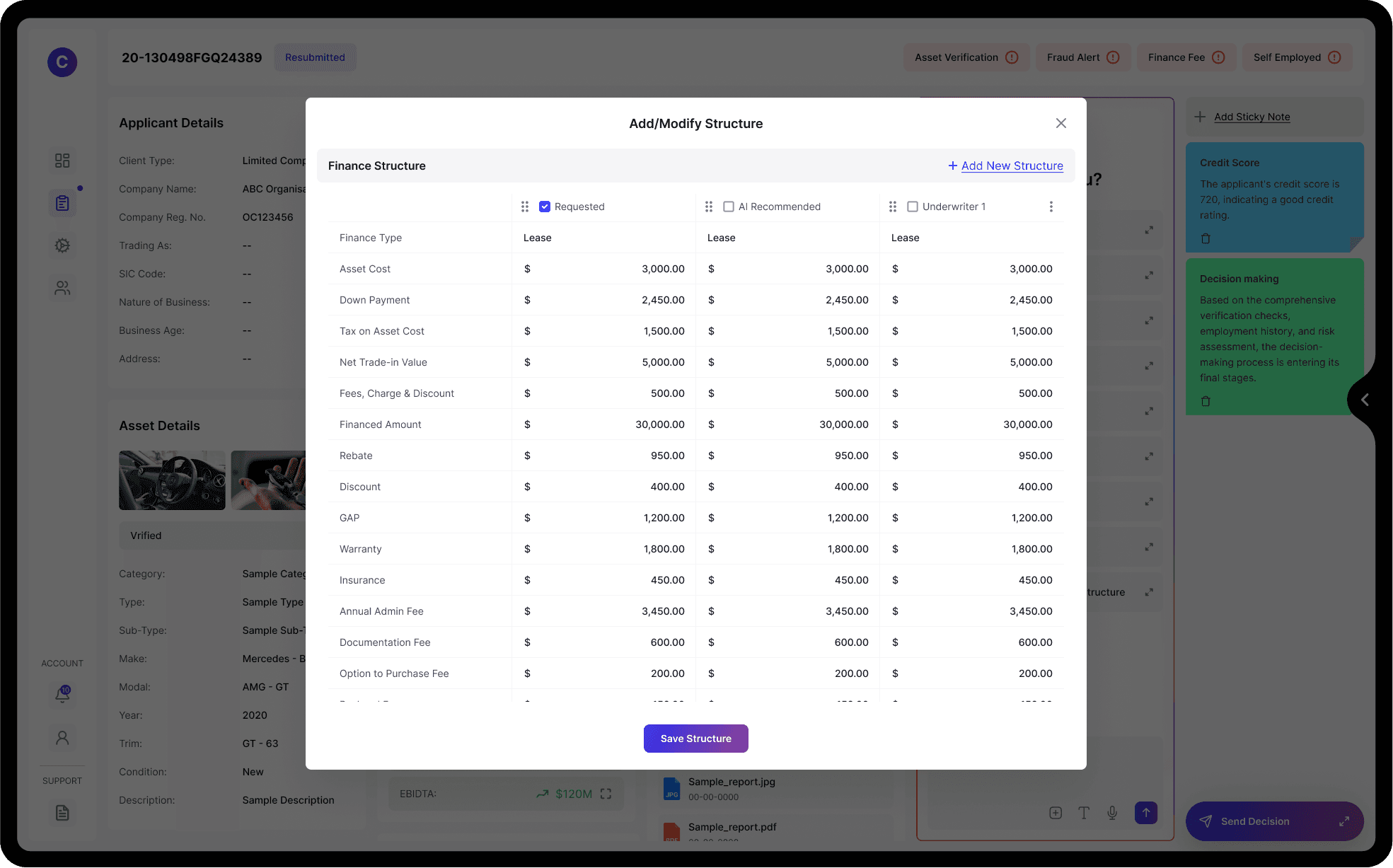This screenshot has height=868, width=1393.
Task: Collapse the side panel with left chevron
Action: [x=1365, y=400]
